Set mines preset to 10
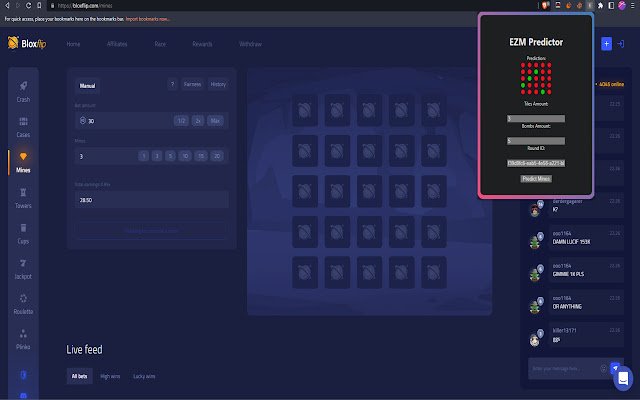The height and width of the screenshot is (400, 640). 185,156
